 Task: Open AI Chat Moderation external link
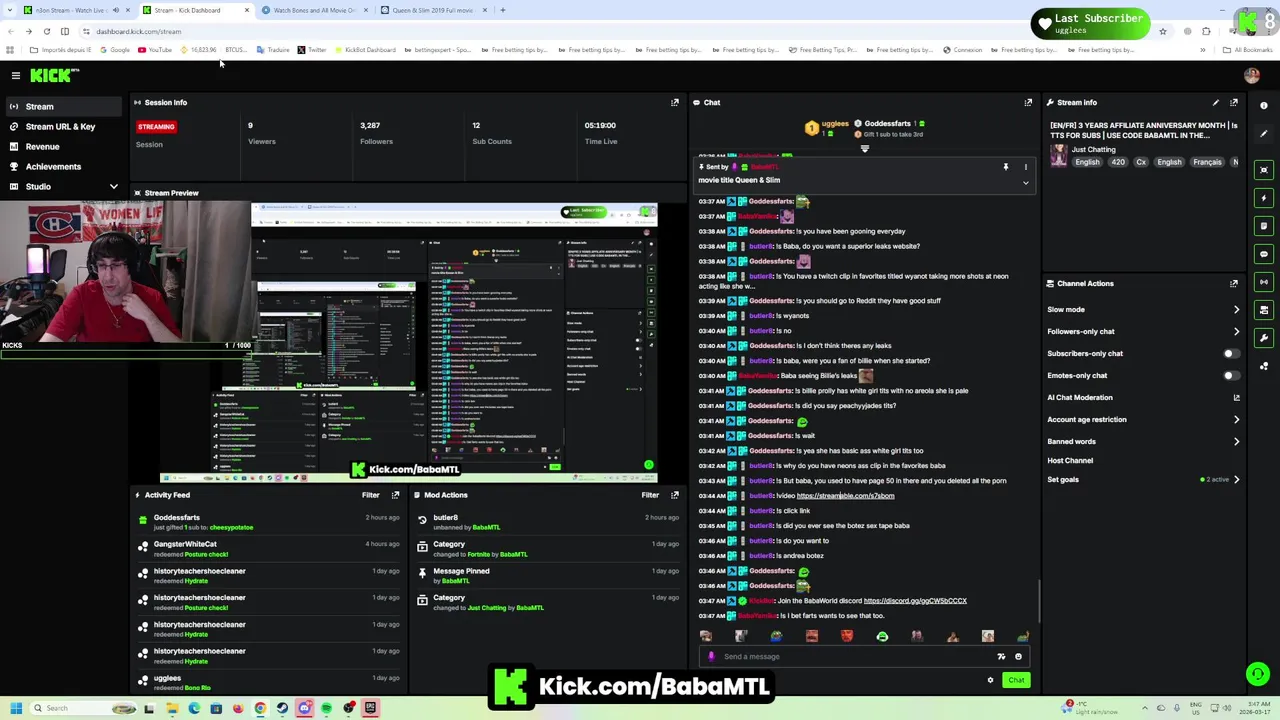click(1236, 398)
